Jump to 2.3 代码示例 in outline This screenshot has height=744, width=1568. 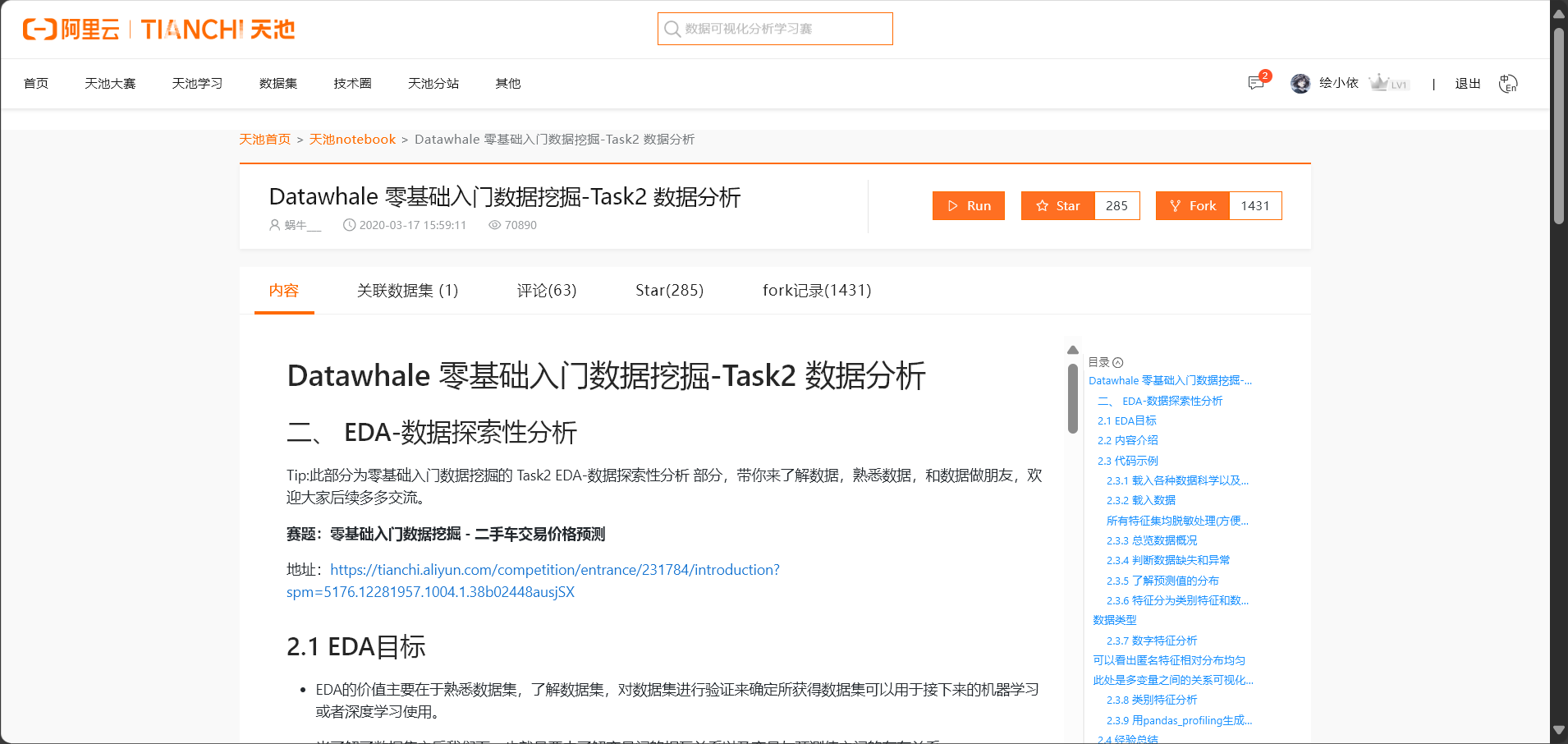pyautogui.click(x=1127, y=461)
